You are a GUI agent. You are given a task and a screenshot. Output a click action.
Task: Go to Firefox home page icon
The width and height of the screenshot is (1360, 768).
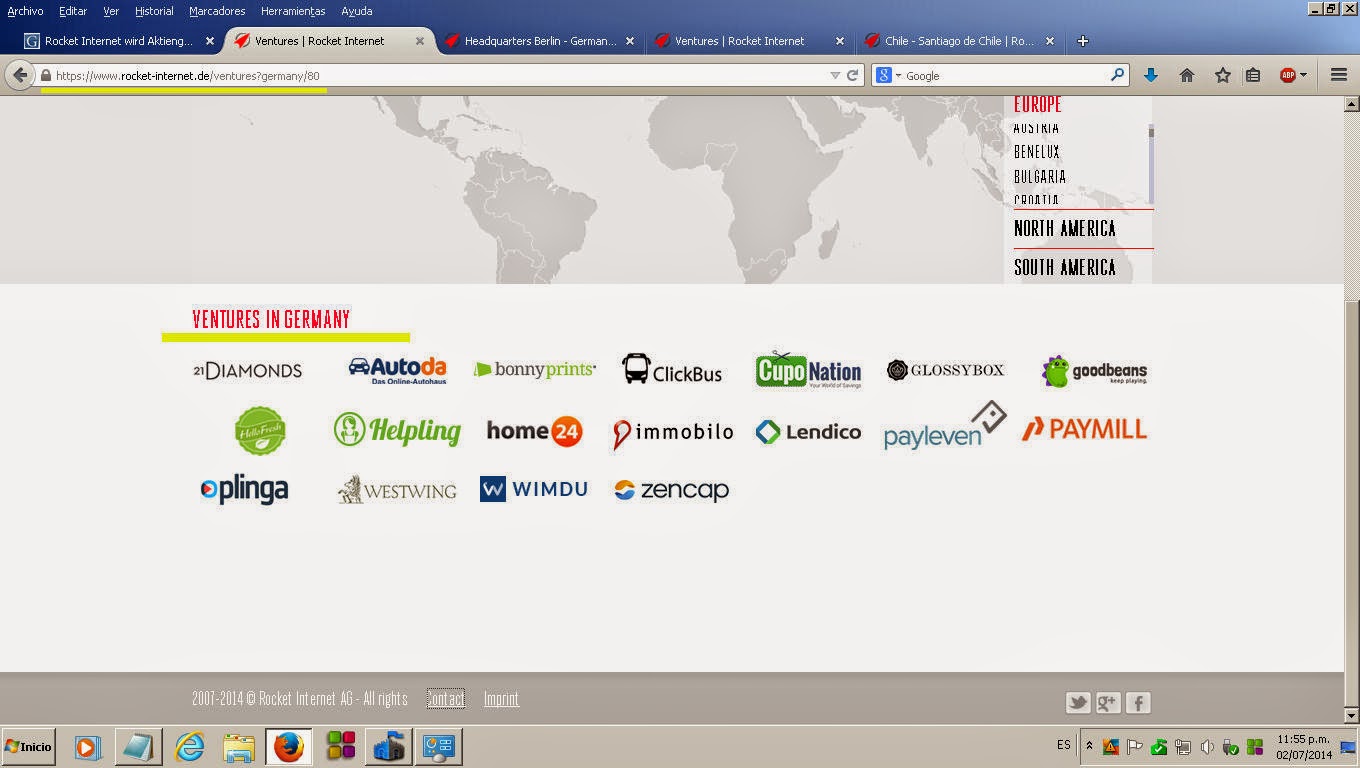pyautogui.click(x=1187, y=75)
